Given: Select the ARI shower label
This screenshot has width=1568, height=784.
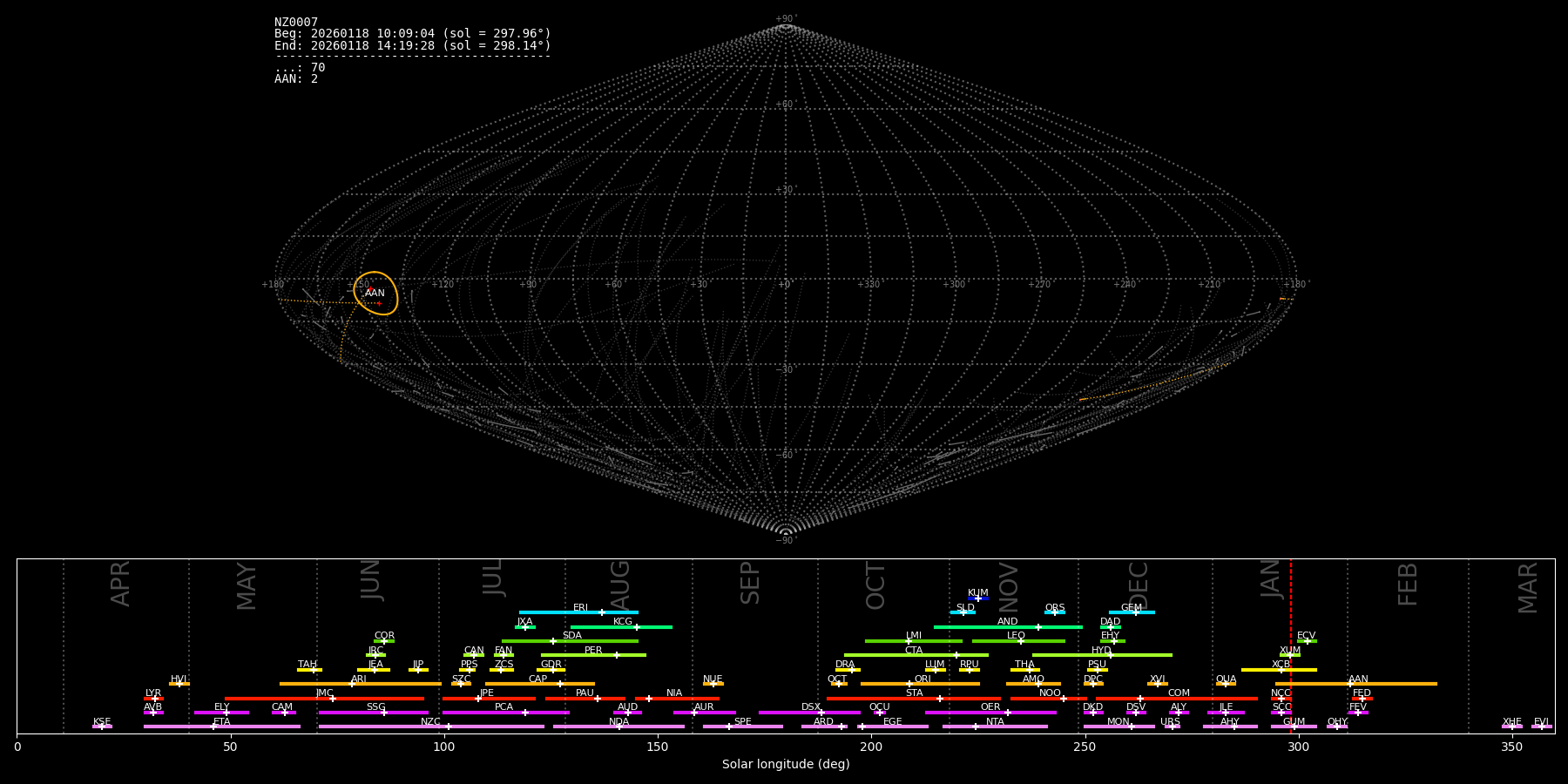Looking at the screenshot, I should click(x=359, y=679).
